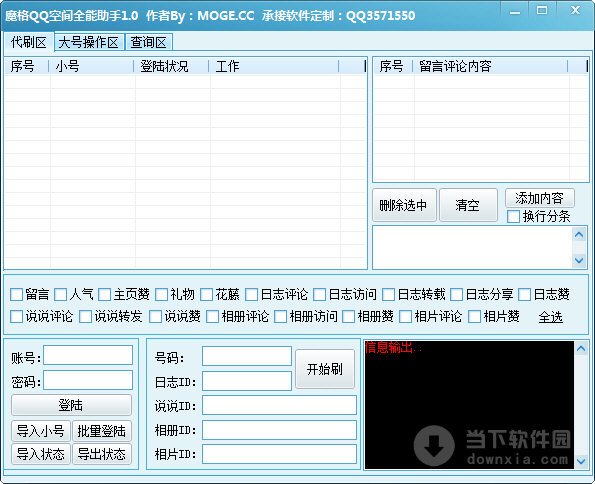
Task: Click the 清空 button
Action: point(468,205)
